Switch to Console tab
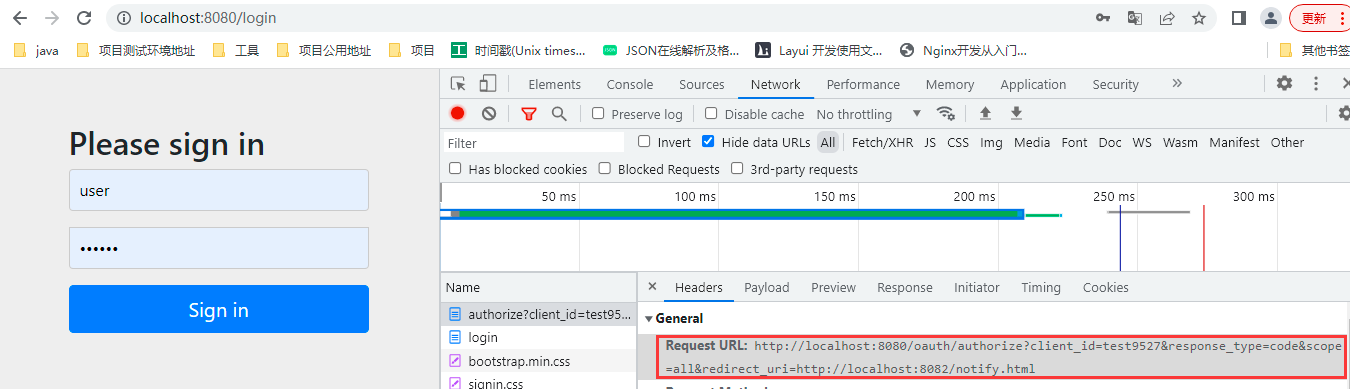This screenshot has width=1350, height=389. [630, 85]
